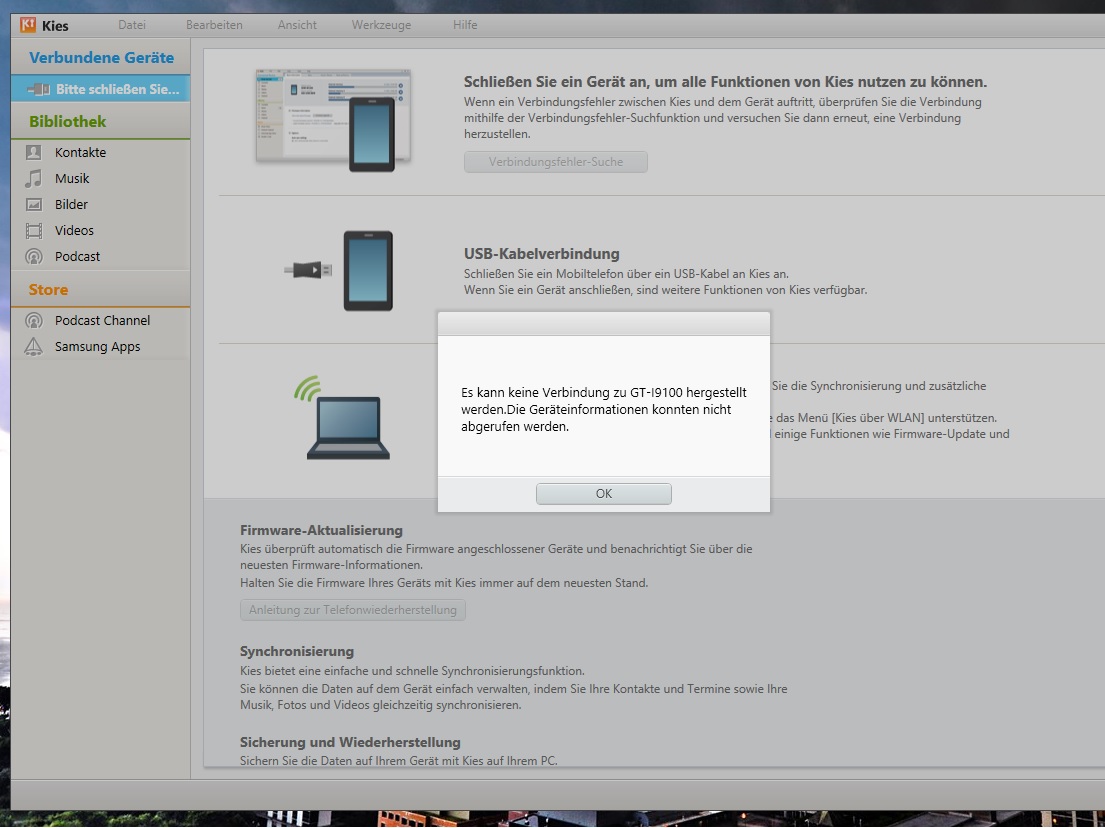Viewport: 1105px width, 828px height.
Task: Click the Verbindungsfehler-Suche button
Action: (555, 161)
